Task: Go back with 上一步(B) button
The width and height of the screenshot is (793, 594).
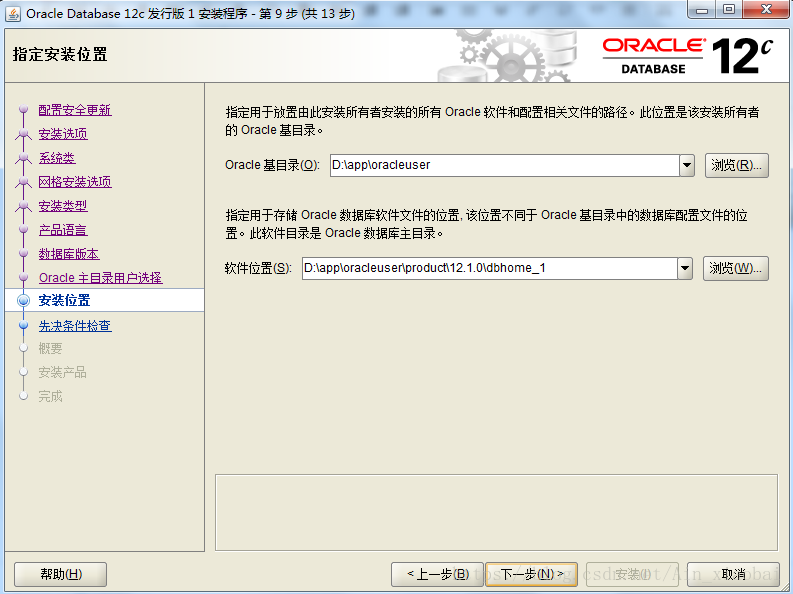Action: point(437,574)
